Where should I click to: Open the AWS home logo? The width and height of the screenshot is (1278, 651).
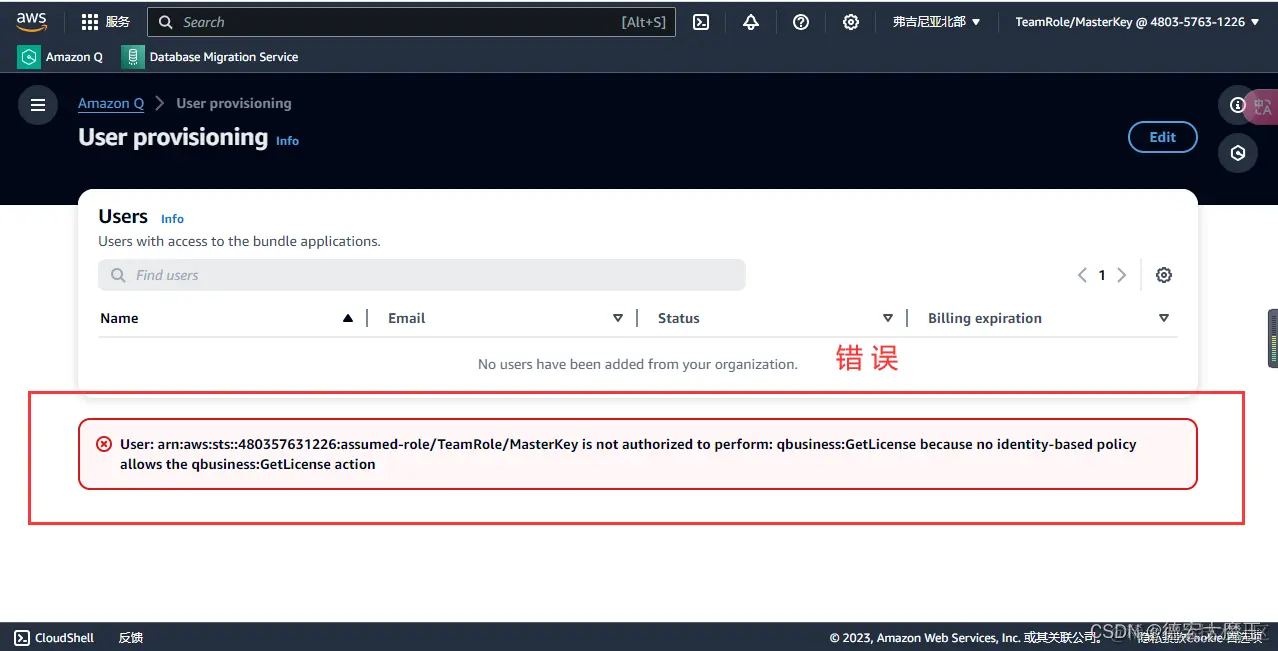point(31,21)
